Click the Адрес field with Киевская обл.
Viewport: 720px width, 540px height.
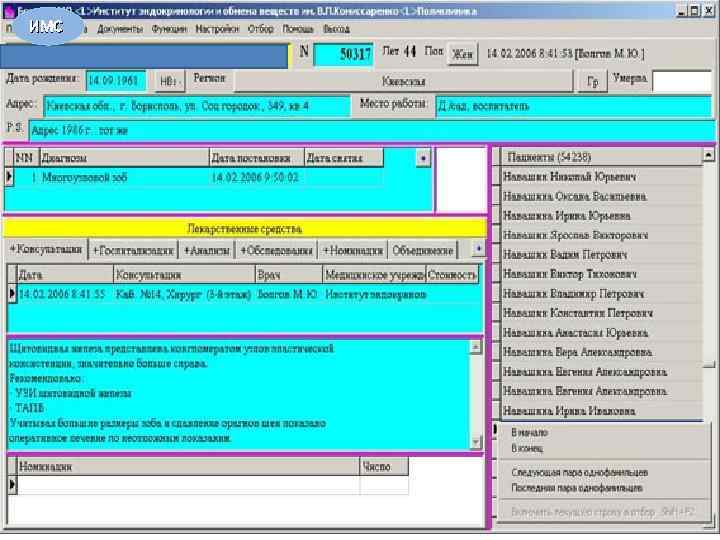(x=196, y=107)
